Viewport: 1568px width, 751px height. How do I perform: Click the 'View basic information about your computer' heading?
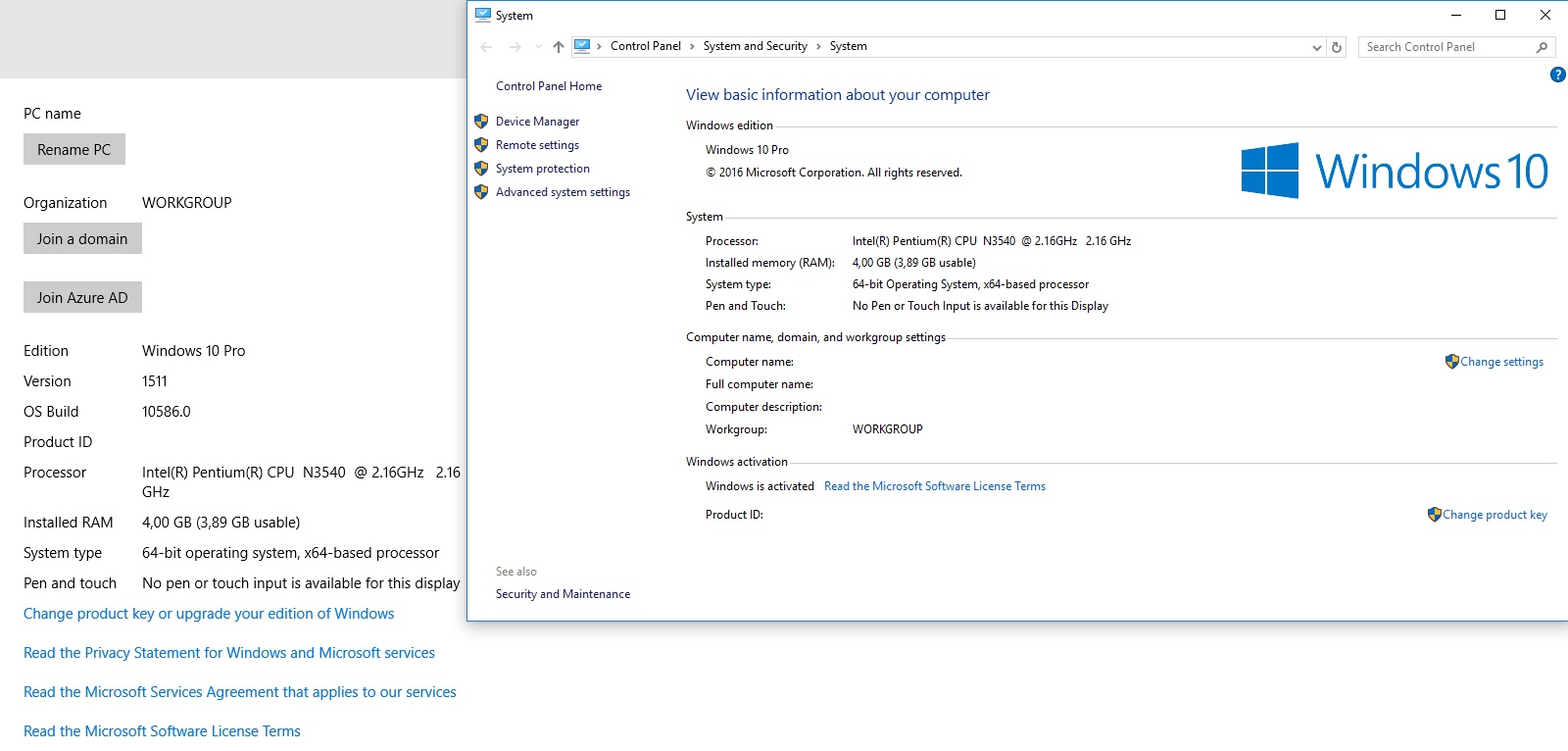(838, 95)
